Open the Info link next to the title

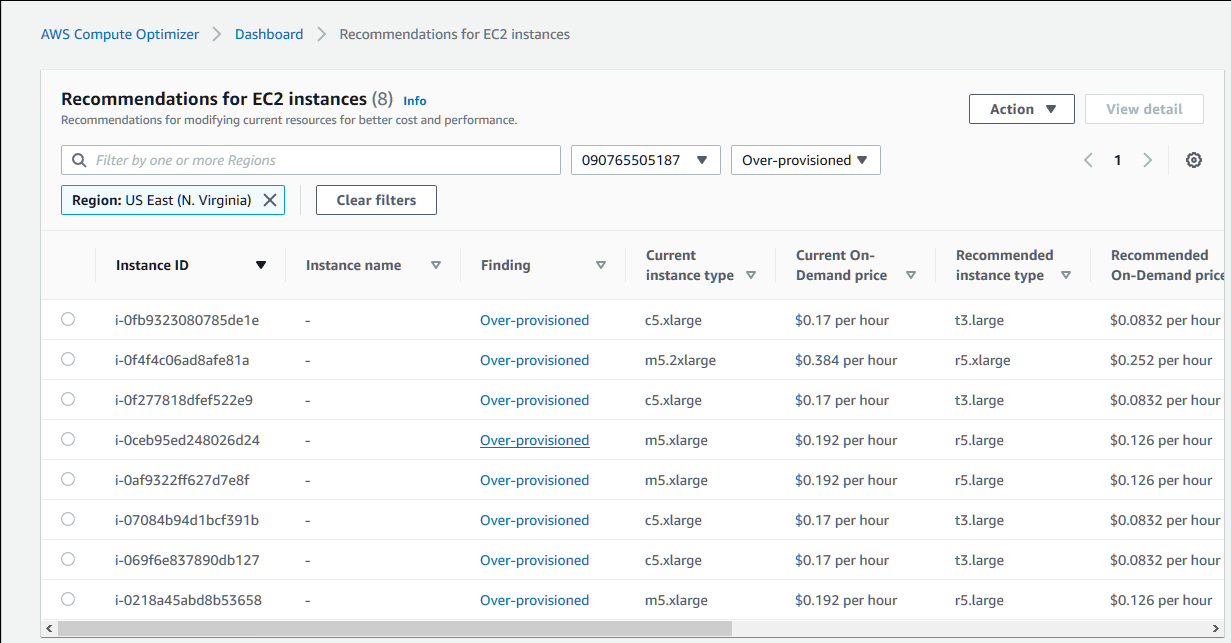pos(415,100)
